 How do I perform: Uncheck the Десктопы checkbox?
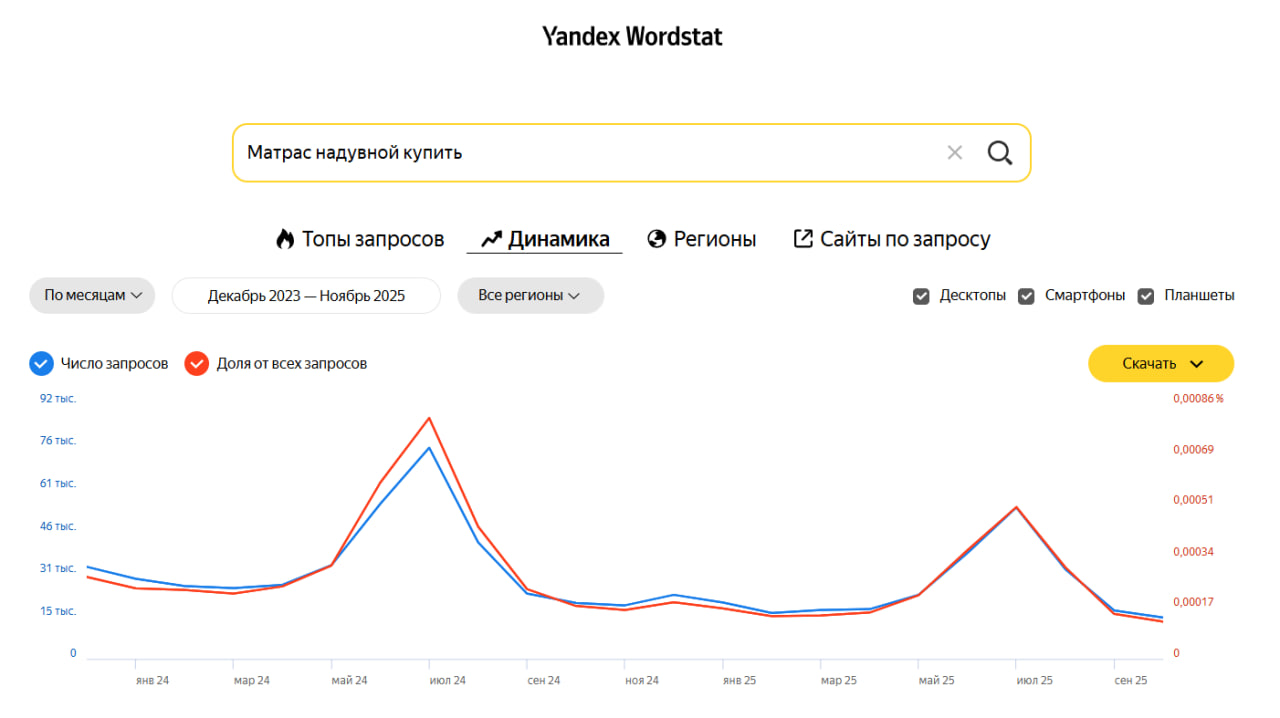pos(921,296)
